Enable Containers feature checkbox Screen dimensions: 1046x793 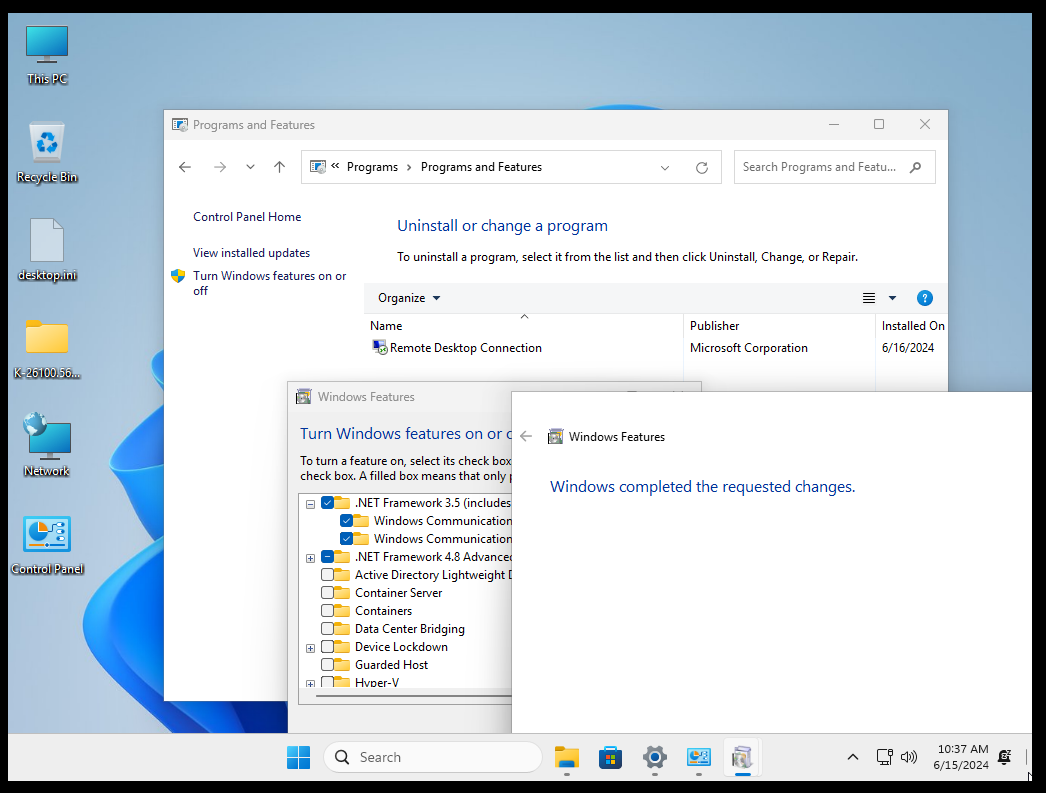[328, 610]
